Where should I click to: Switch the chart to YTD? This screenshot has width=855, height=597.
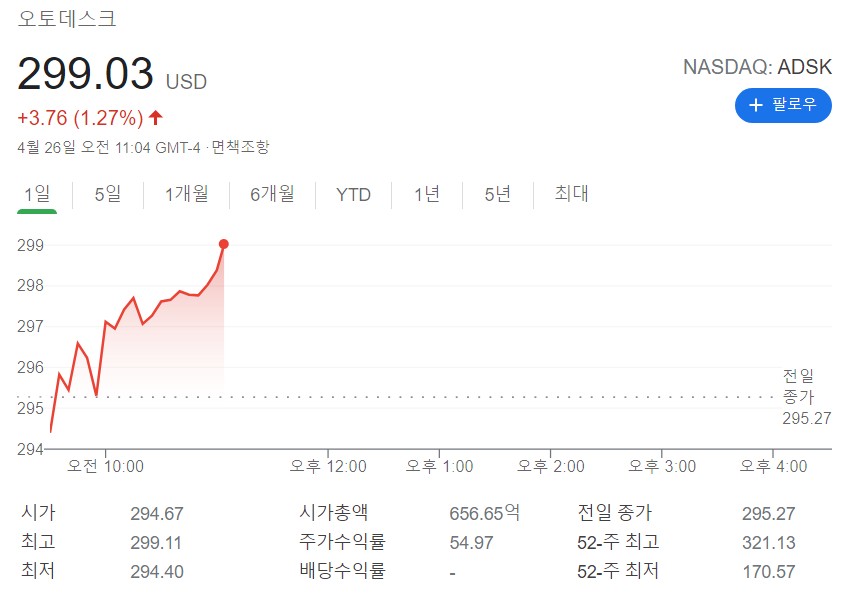point(353,194)
